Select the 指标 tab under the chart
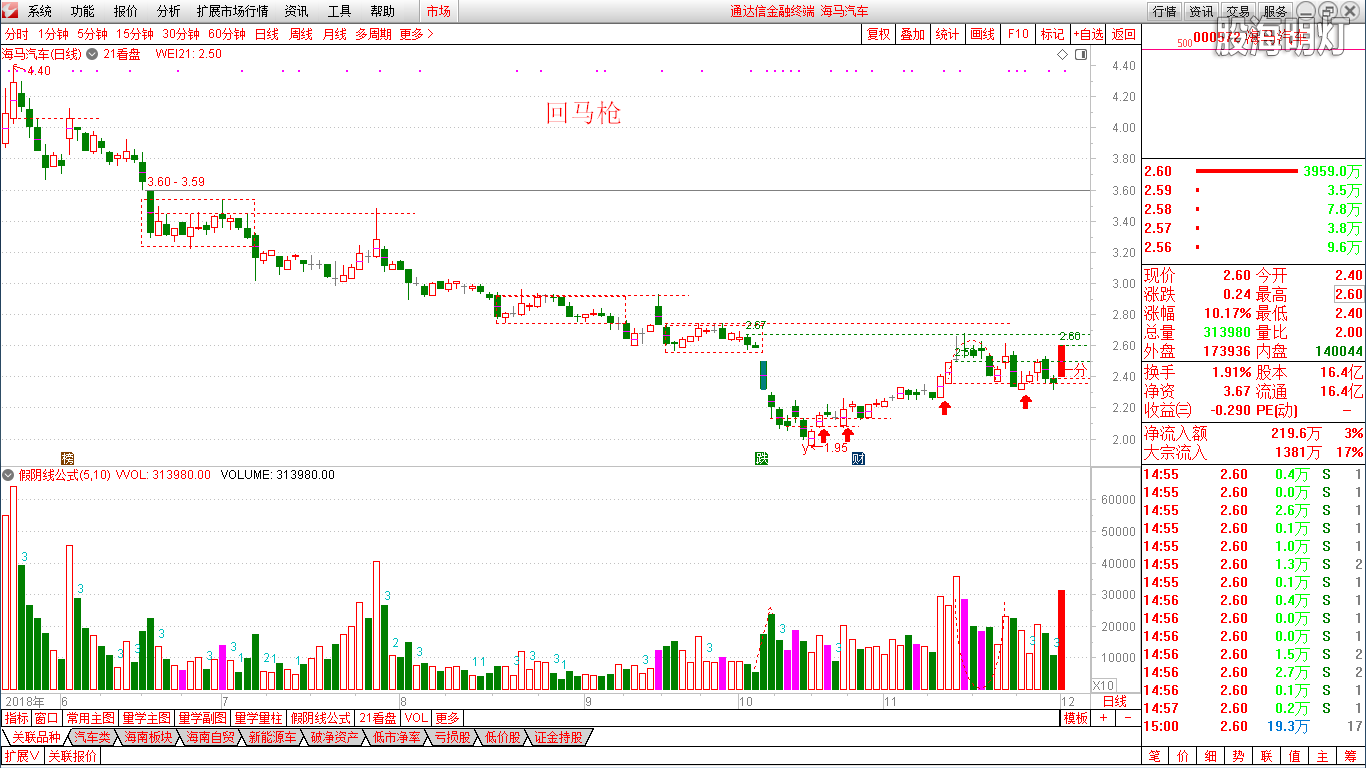1366x768 pixels. click(x=17, y=718)
